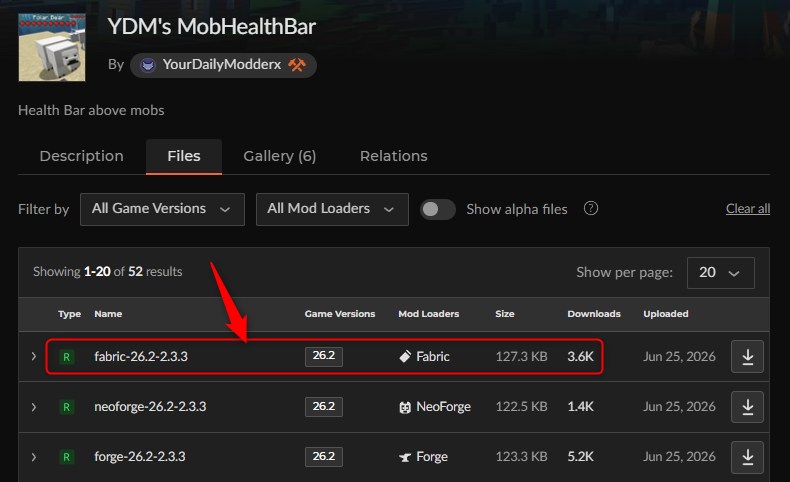Open the alpha files help question mark
This screenshot has height=482, width=790.
(x=590, y=208)
